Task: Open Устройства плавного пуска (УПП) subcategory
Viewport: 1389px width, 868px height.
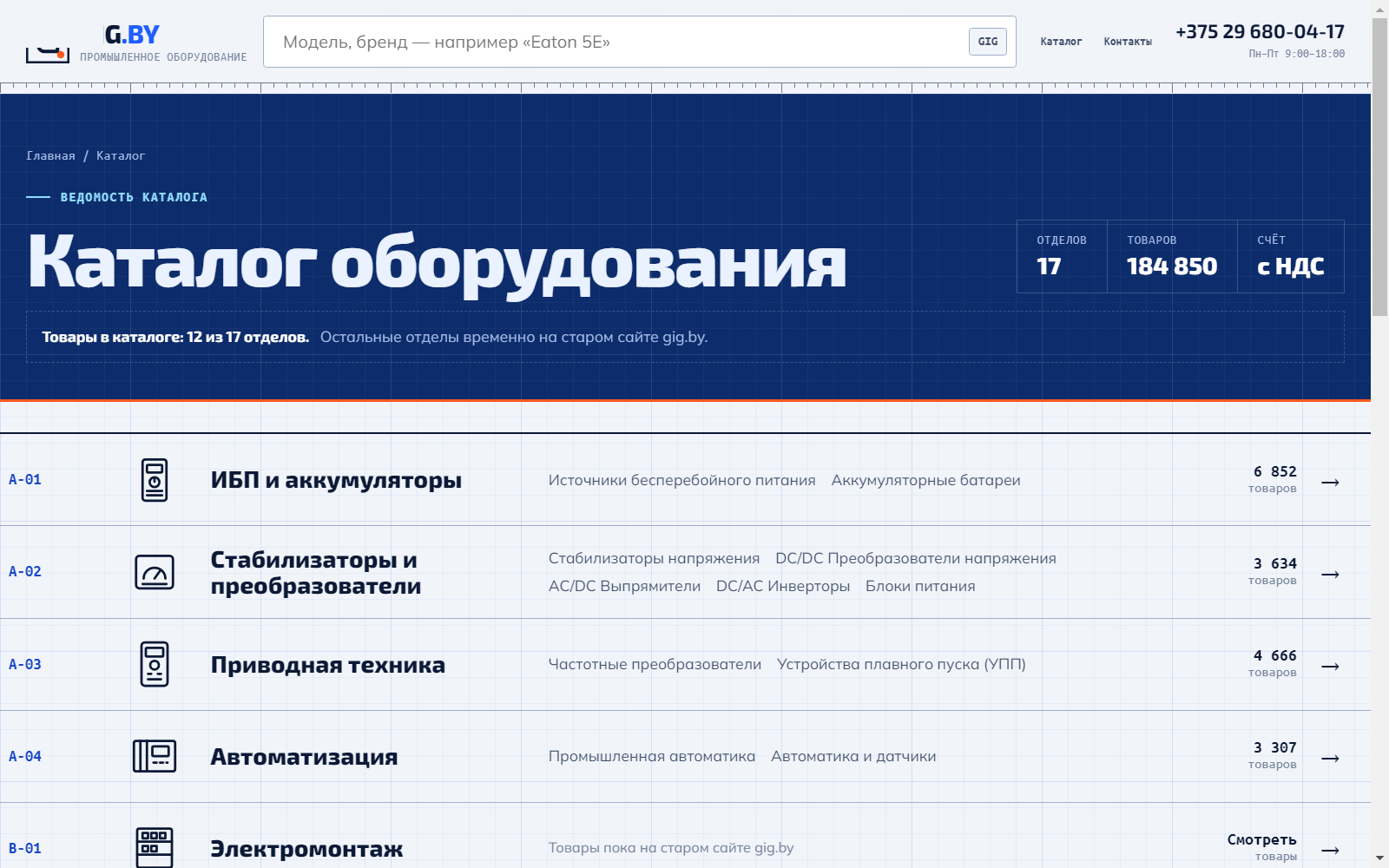Action: coord(901,664)
